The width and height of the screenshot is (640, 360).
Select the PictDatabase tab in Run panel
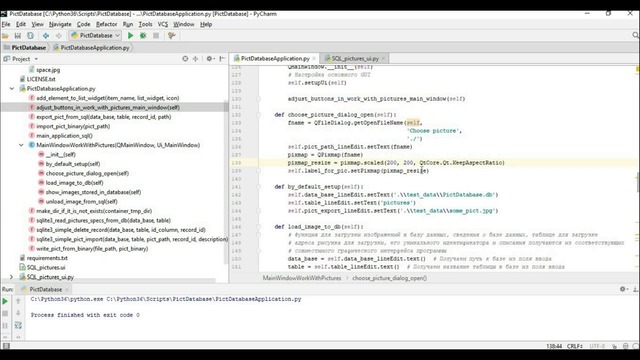[x=45, y=289]
